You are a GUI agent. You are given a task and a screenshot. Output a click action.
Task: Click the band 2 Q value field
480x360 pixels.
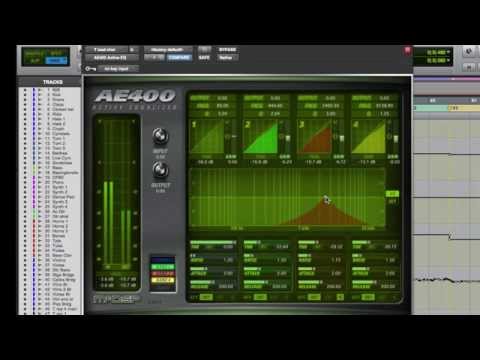click(x=275, y=114)
